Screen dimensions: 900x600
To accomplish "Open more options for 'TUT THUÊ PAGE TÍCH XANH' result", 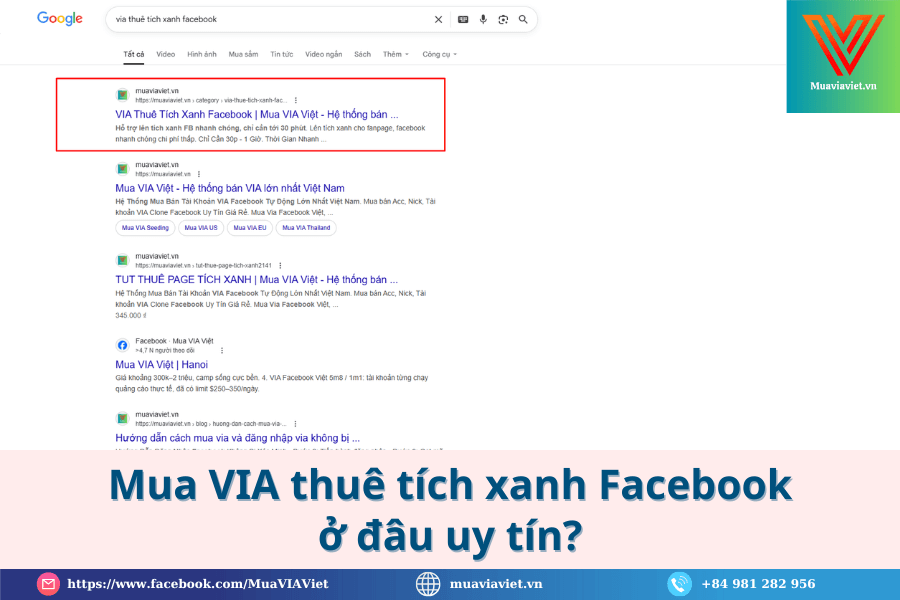I will coord(280,266).
